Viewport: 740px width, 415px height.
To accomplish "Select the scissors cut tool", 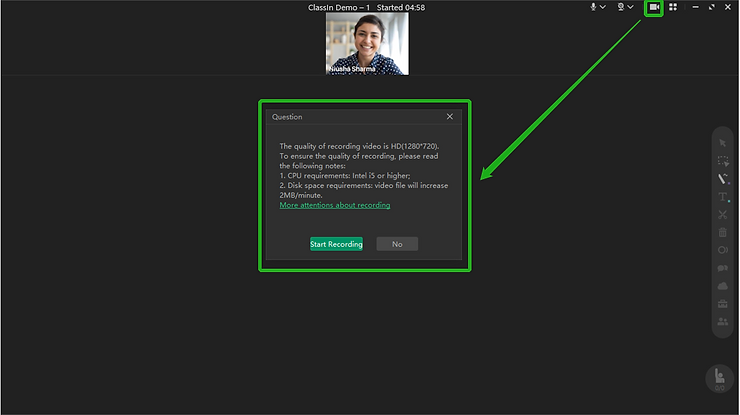I will (x=723, y=215).
